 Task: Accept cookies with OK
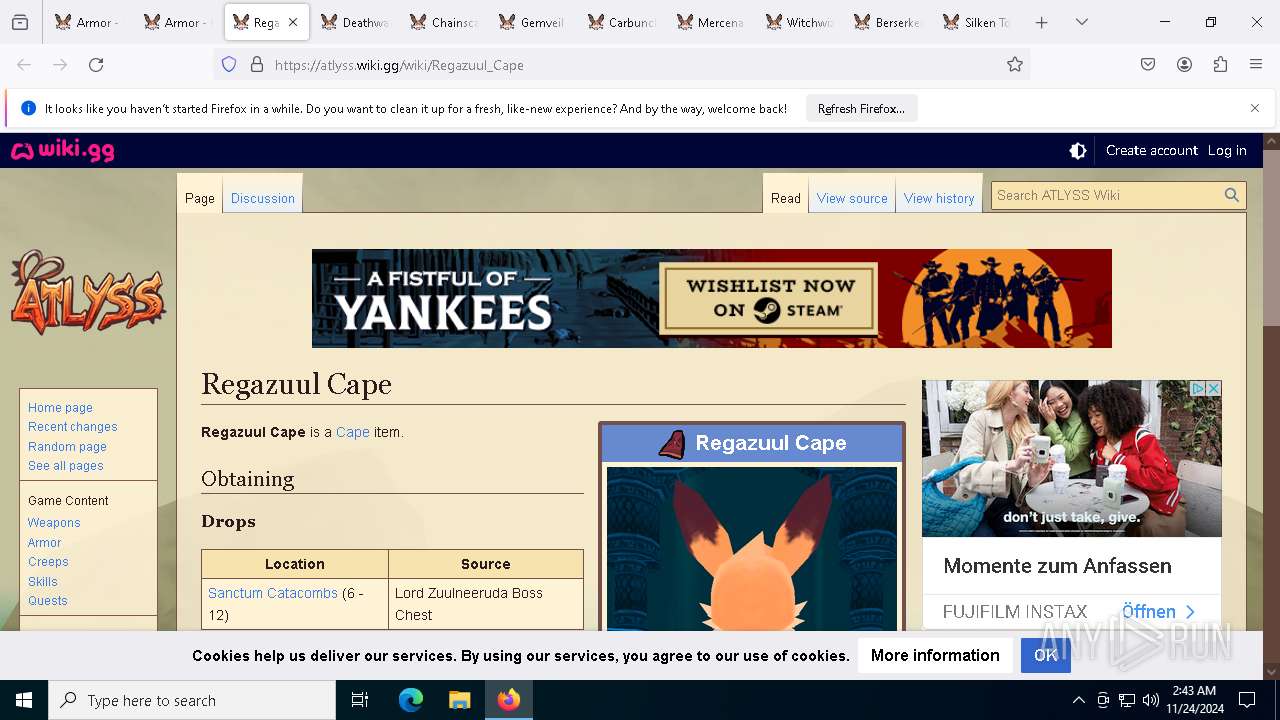click(x=1045, y=655)
